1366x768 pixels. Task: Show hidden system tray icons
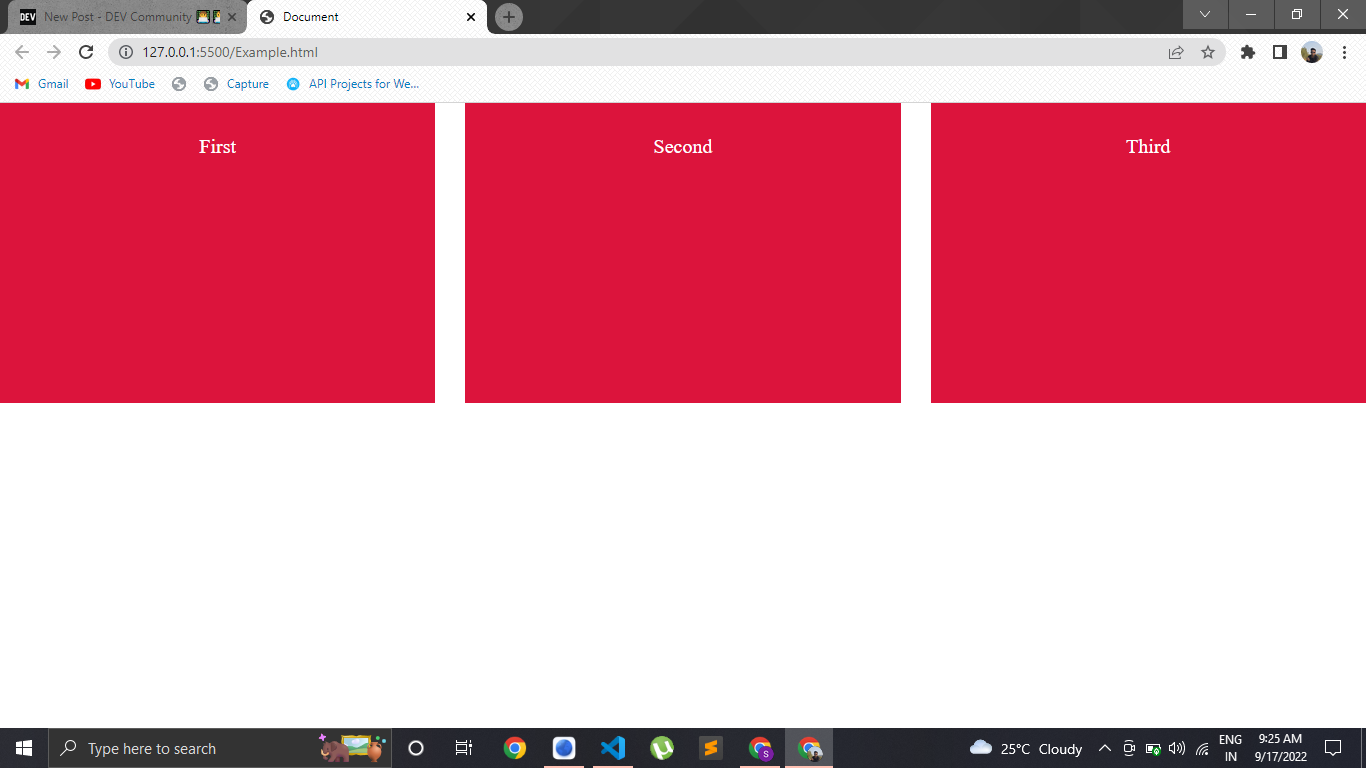pyautogui.click(x=1105, y=748)
